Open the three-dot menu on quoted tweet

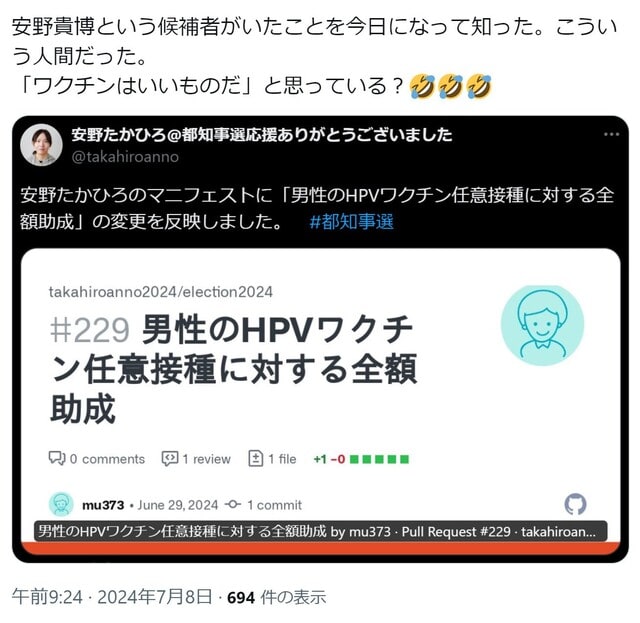[611, 134]
